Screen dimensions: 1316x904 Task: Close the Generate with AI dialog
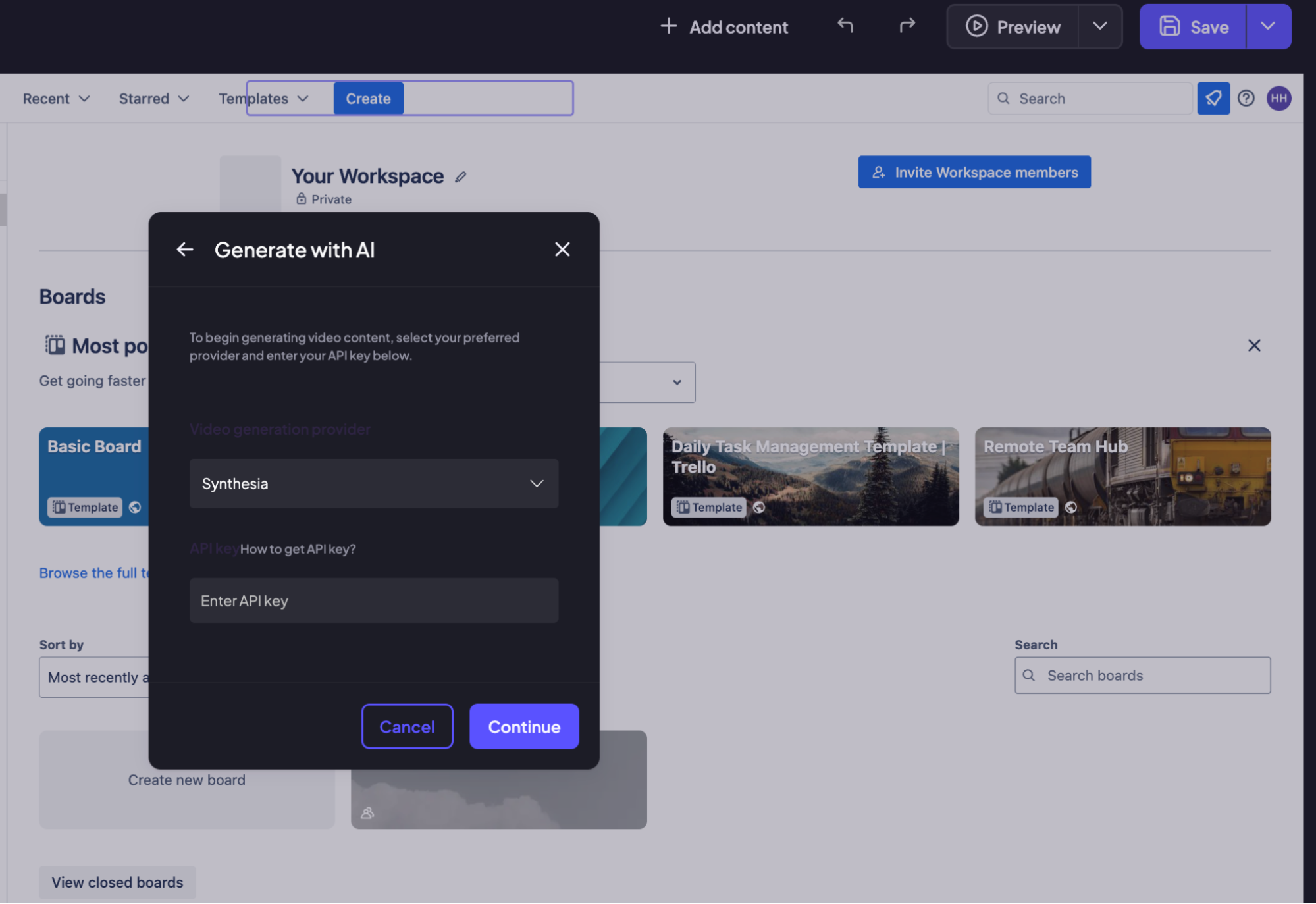coord(562,250)
